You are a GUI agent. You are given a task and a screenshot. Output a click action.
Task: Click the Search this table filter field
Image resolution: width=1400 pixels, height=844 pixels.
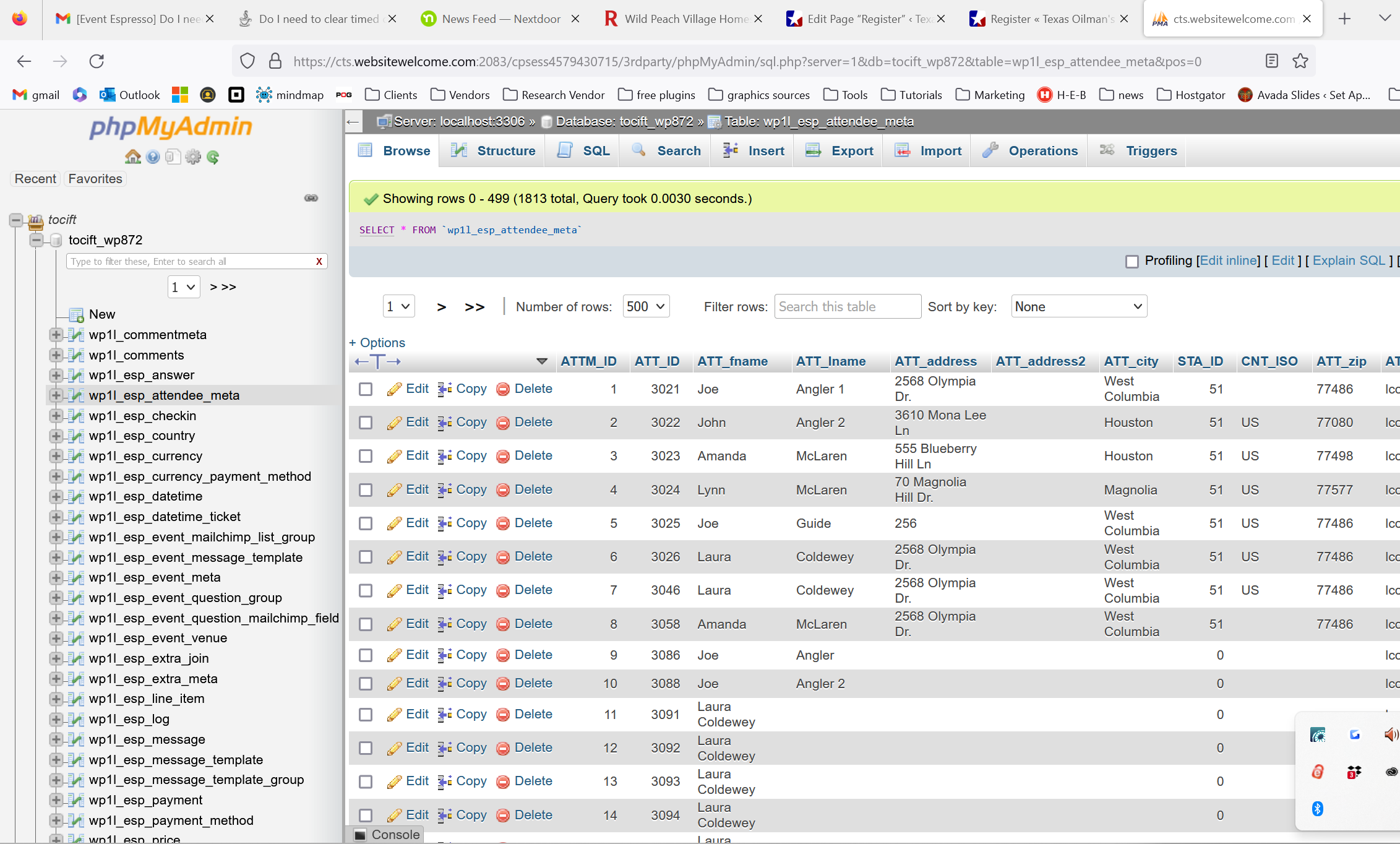click(x=847, y=306)
